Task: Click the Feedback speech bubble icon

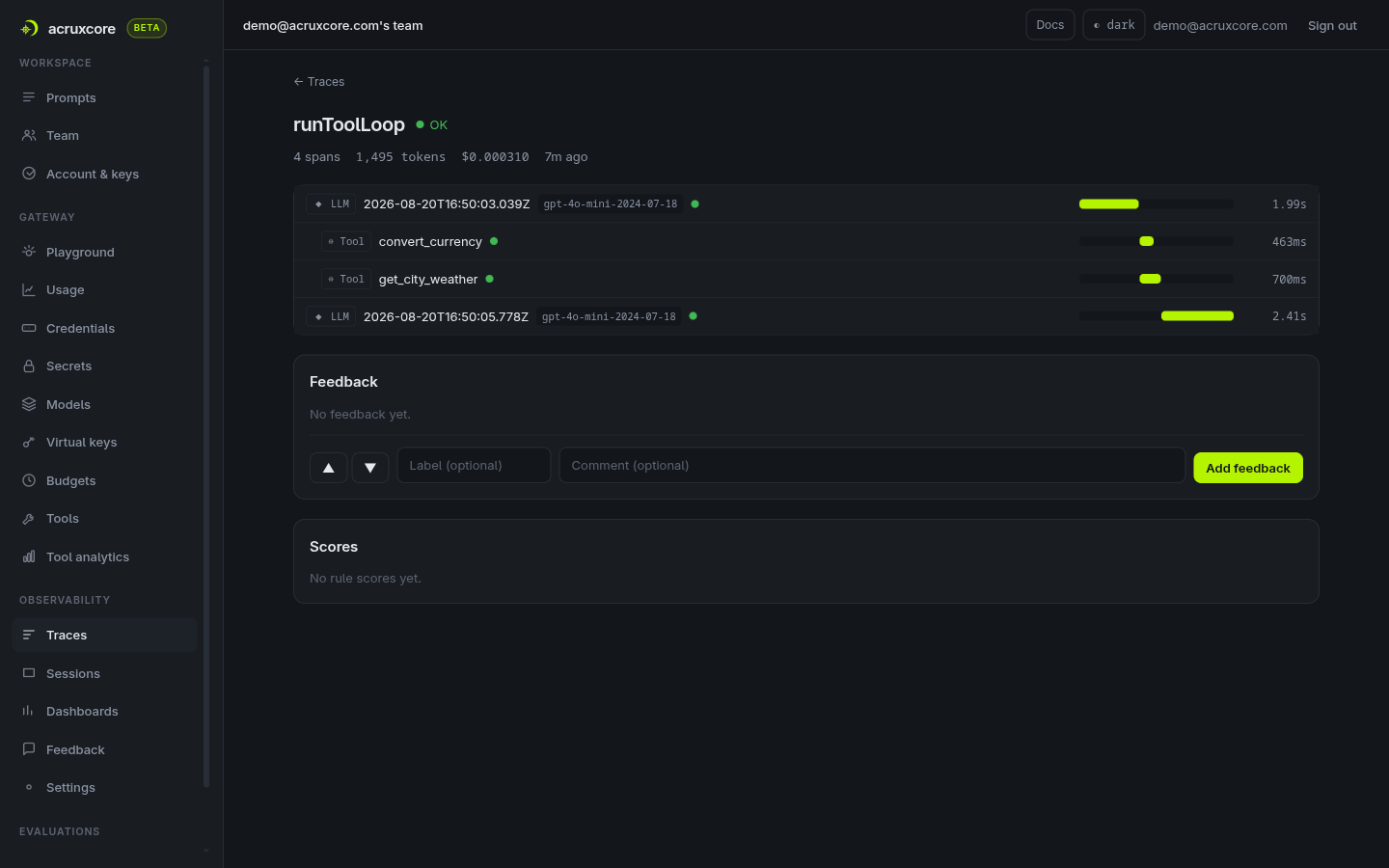Action: click(29, 749)
